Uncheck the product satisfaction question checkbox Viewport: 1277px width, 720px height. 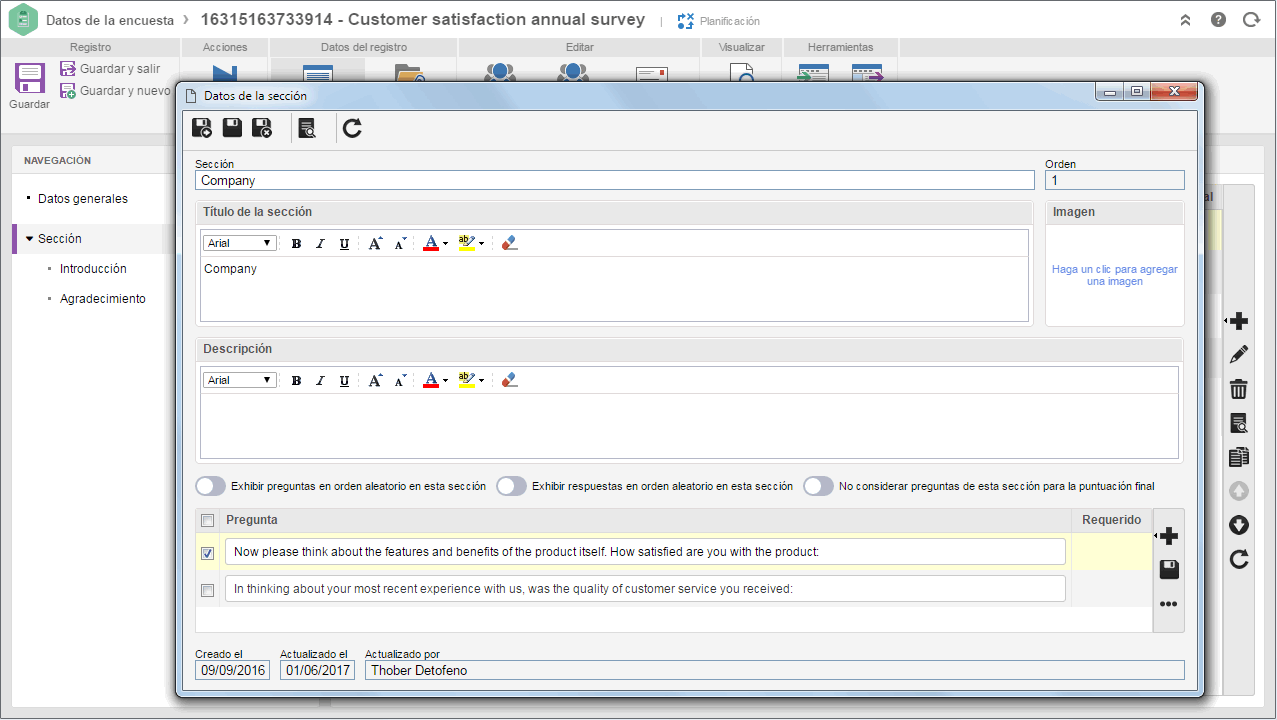[x=208, y=553]
